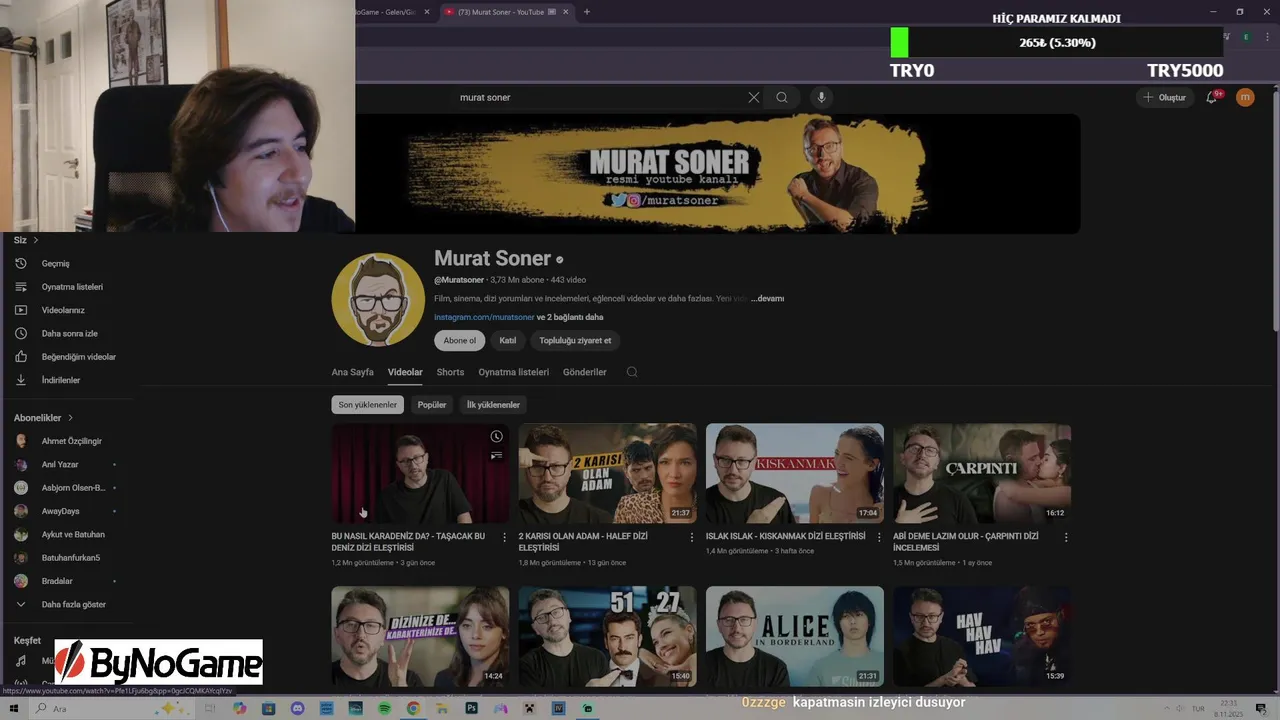Switch to the Shorts tab
The height and width of the screenshot is (720, 1280).
click(450, 372)
